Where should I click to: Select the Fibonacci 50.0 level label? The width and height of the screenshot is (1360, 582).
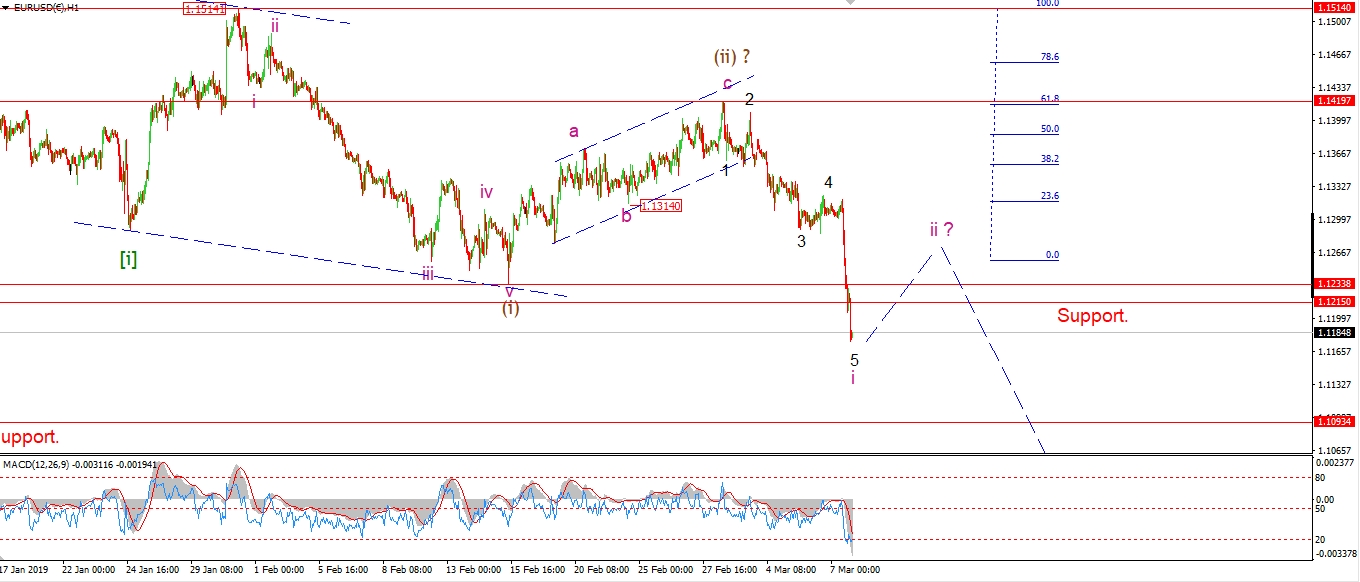tap(1049, 129)
